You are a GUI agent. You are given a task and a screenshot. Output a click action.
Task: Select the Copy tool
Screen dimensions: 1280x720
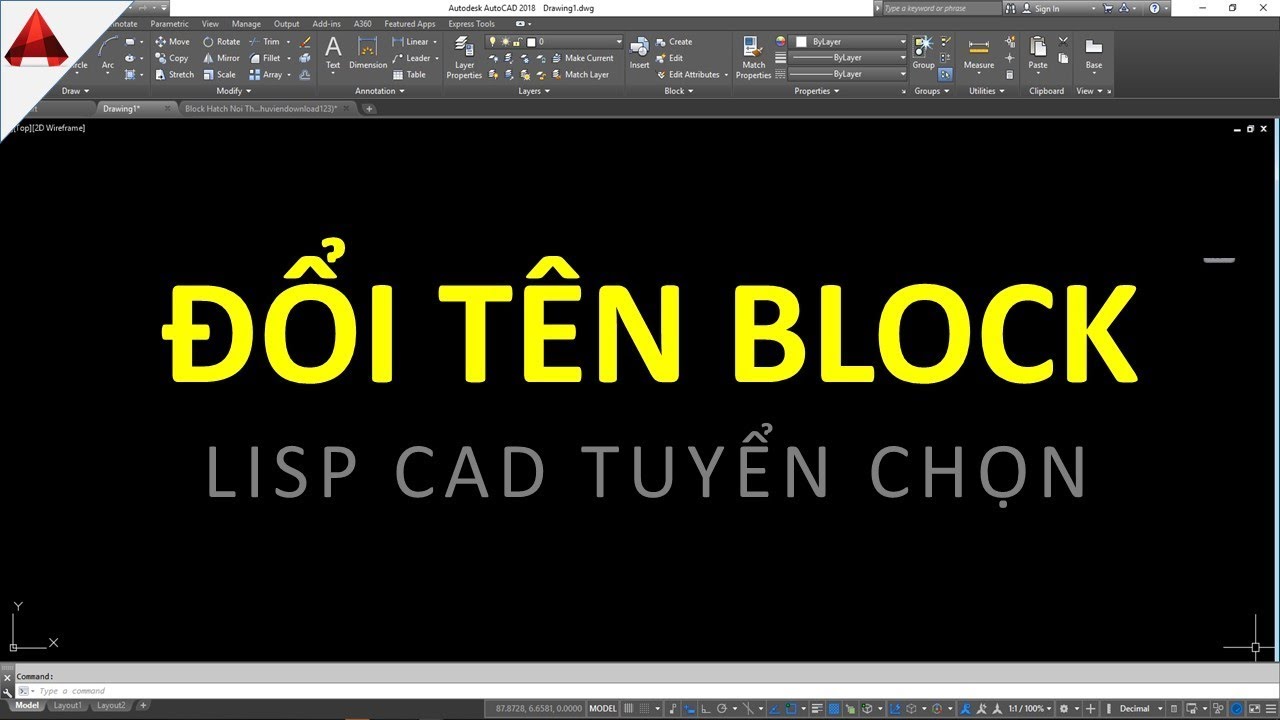172,58
